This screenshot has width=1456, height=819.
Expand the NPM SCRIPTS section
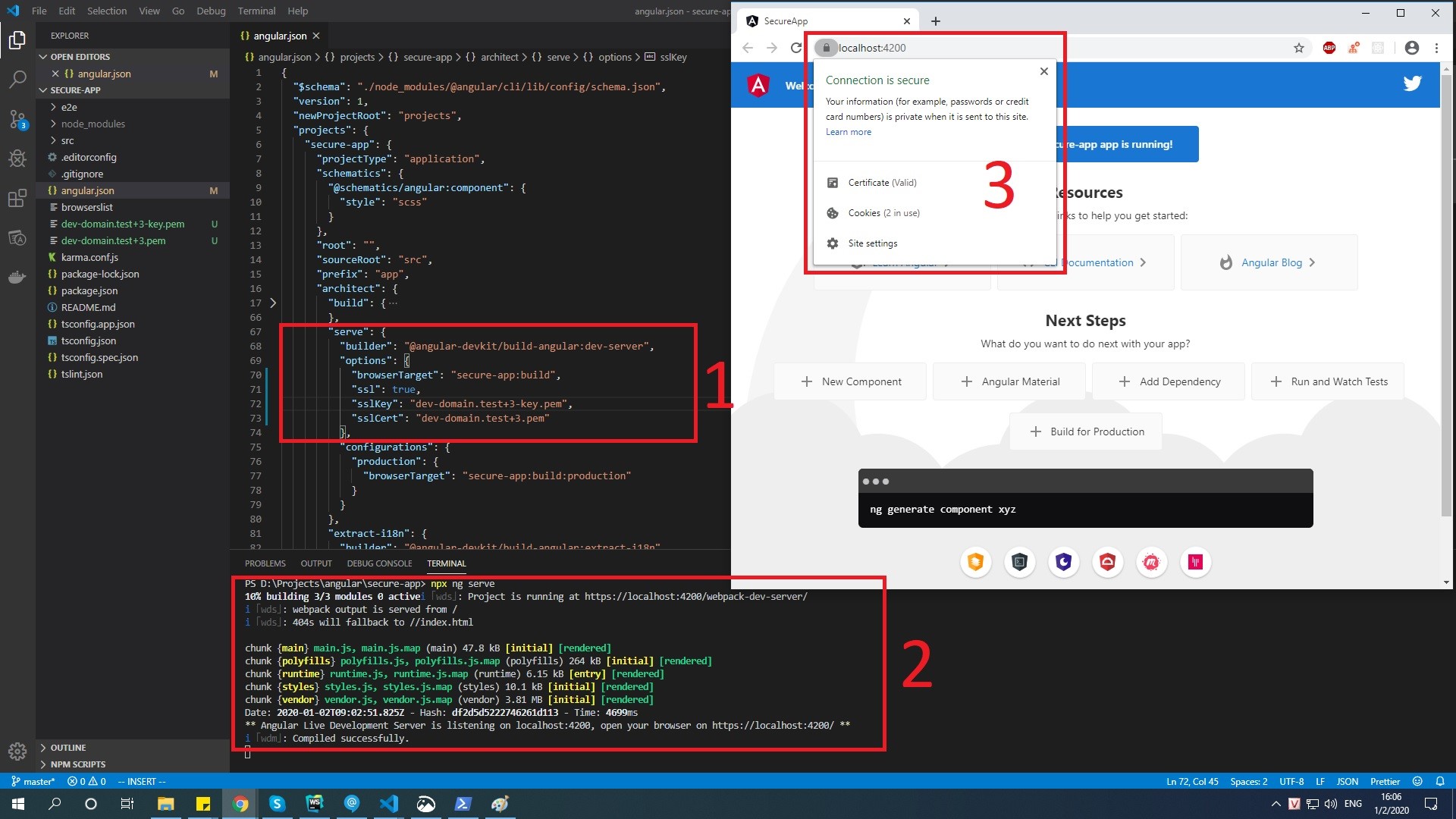coord(77,764)
